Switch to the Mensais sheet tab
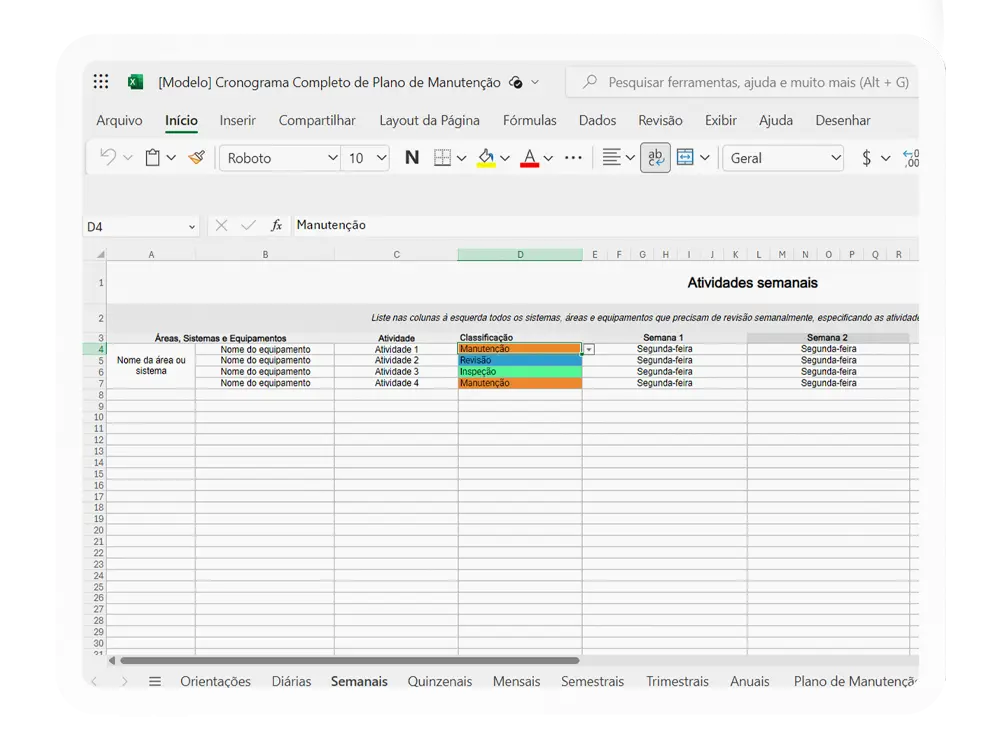The height and width of the screenshot is (750, 1000). (x=516, y=682)
